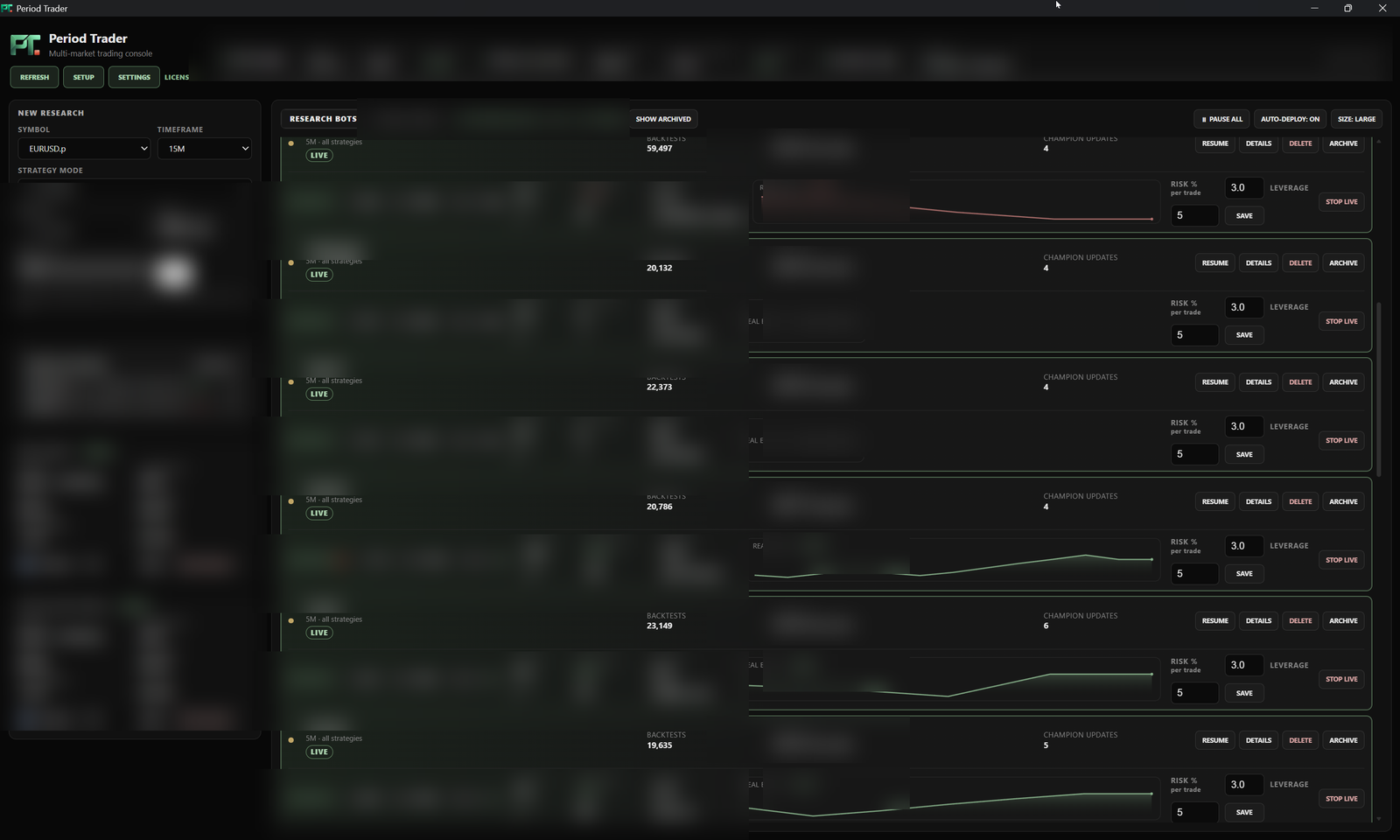Click the bot list vertical scrollbar thumb
The width and height of the screenshot is (1400, 840).
[x=1379, y=389]
